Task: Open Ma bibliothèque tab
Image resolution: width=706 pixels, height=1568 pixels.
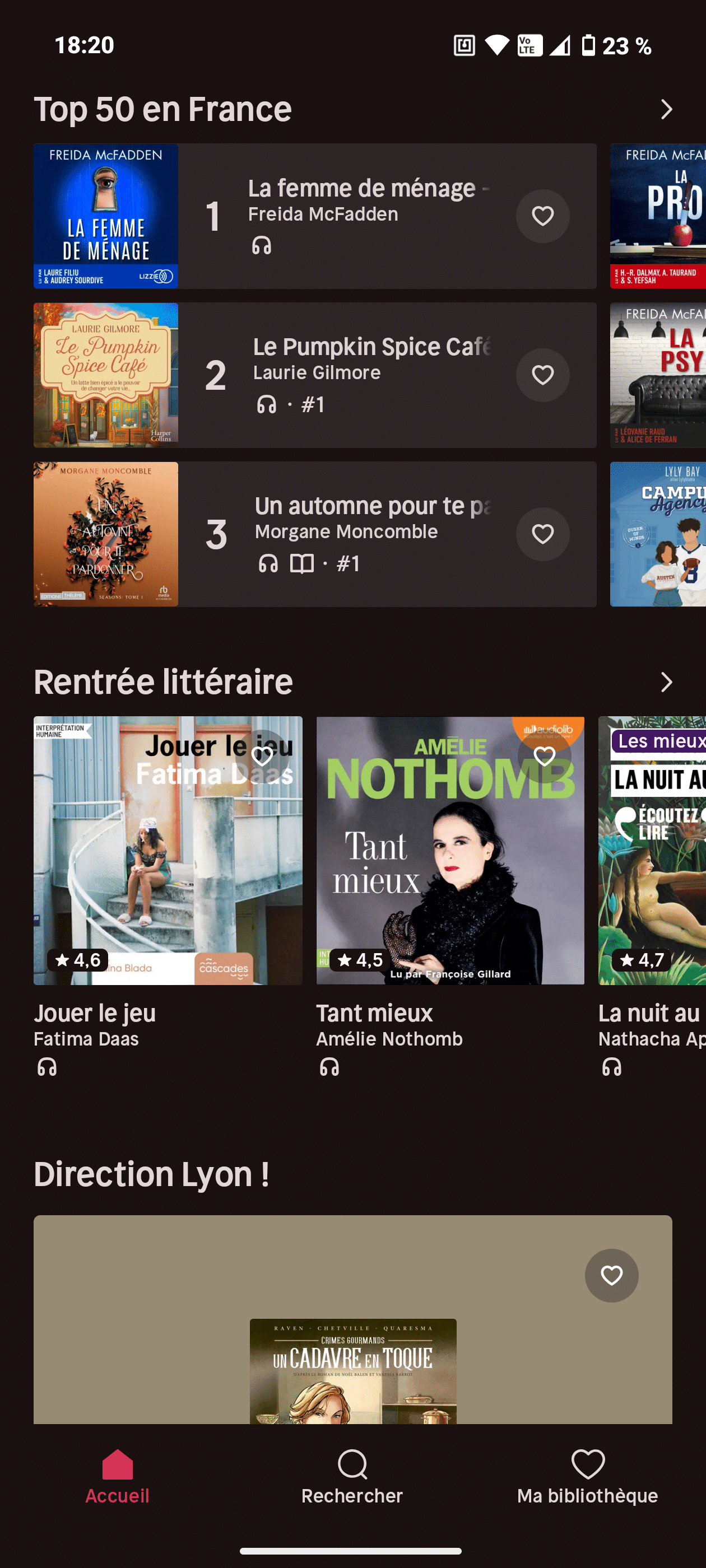Action: 587,1477
